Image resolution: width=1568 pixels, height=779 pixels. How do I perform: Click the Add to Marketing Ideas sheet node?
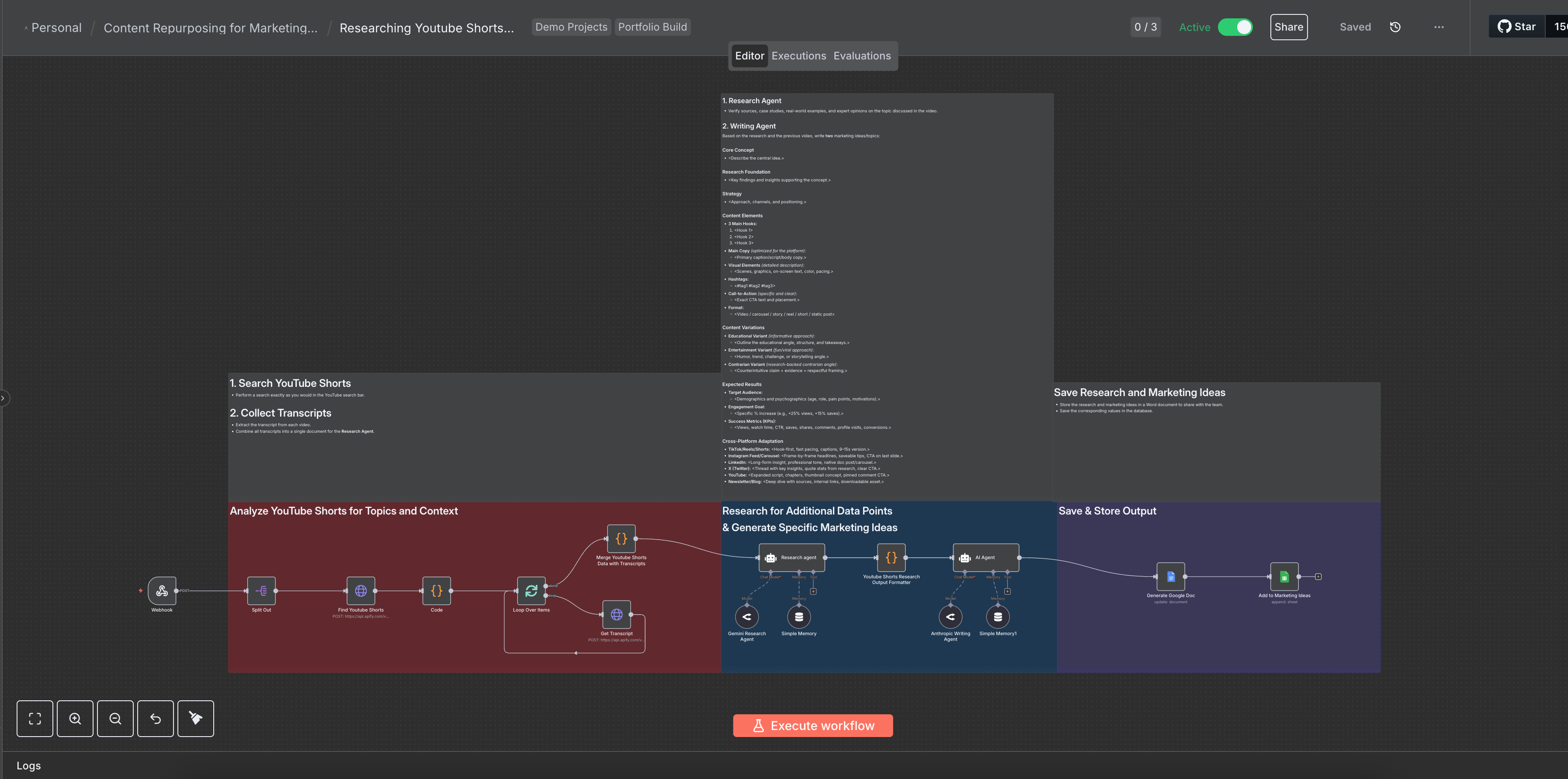click(x=1284, y=576)
